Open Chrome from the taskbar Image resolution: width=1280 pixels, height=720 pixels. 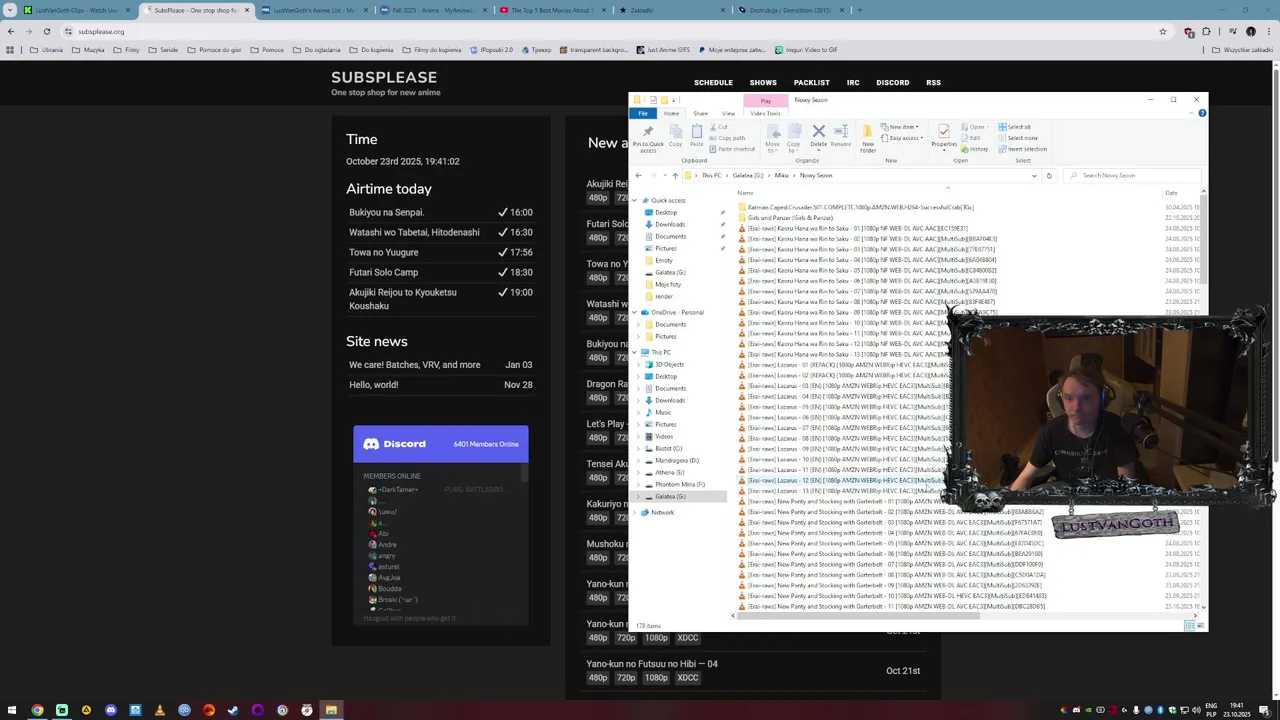[x=37, y=710]
